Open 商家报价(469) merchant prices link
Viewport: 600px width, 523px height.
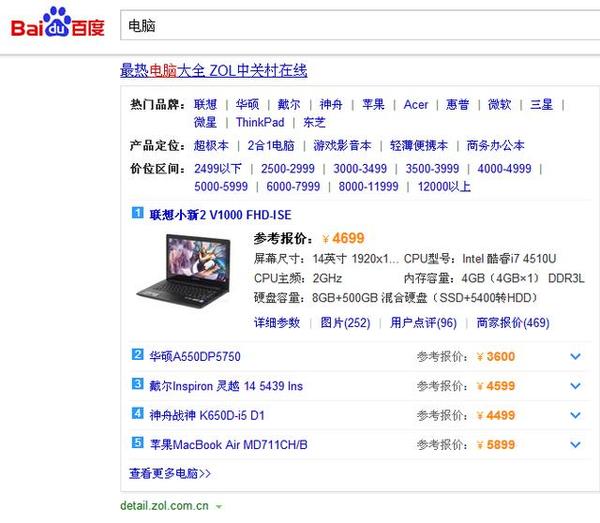[x=513, y=322]
